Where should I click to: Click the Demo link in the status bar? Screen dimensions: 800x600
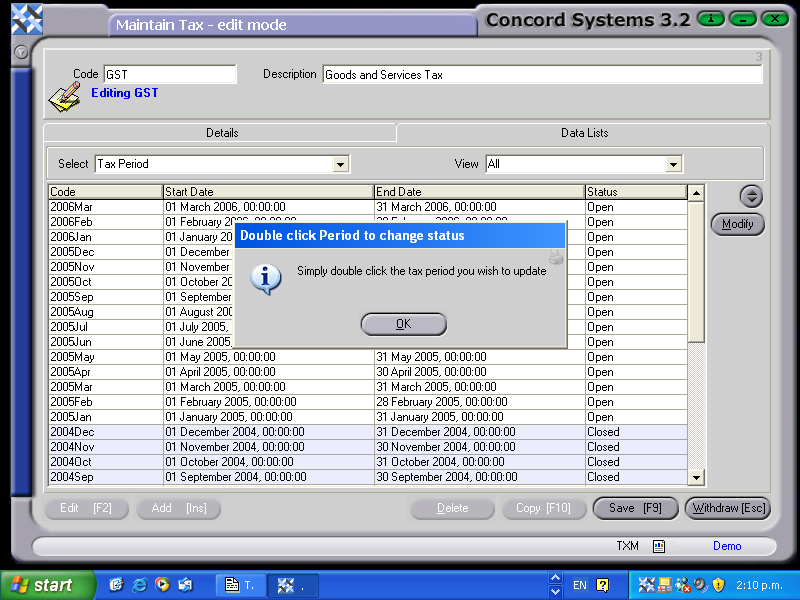(727, 546)
